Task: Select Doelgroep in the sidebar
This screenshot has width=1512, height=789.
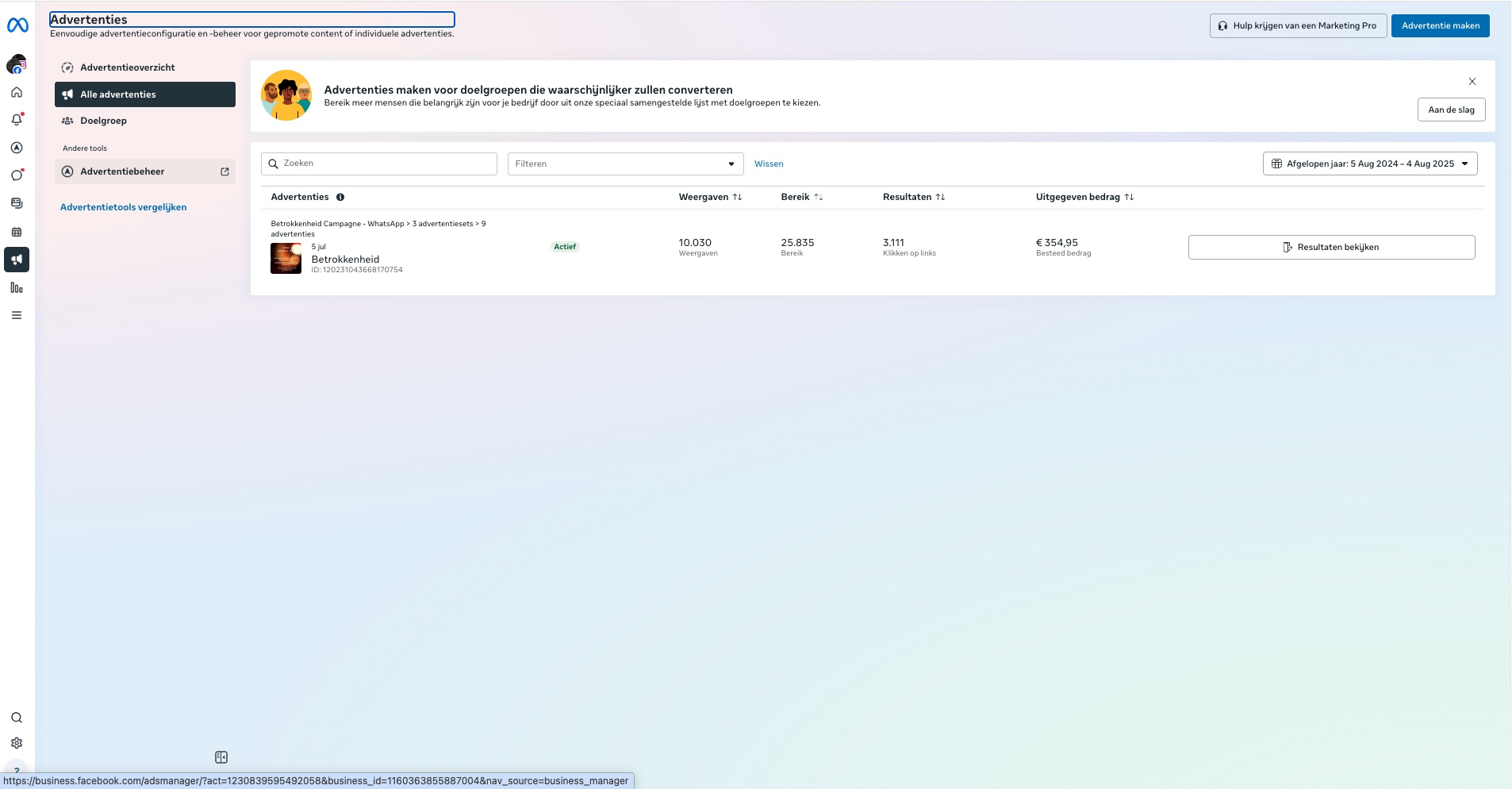Action: (103, 121)
